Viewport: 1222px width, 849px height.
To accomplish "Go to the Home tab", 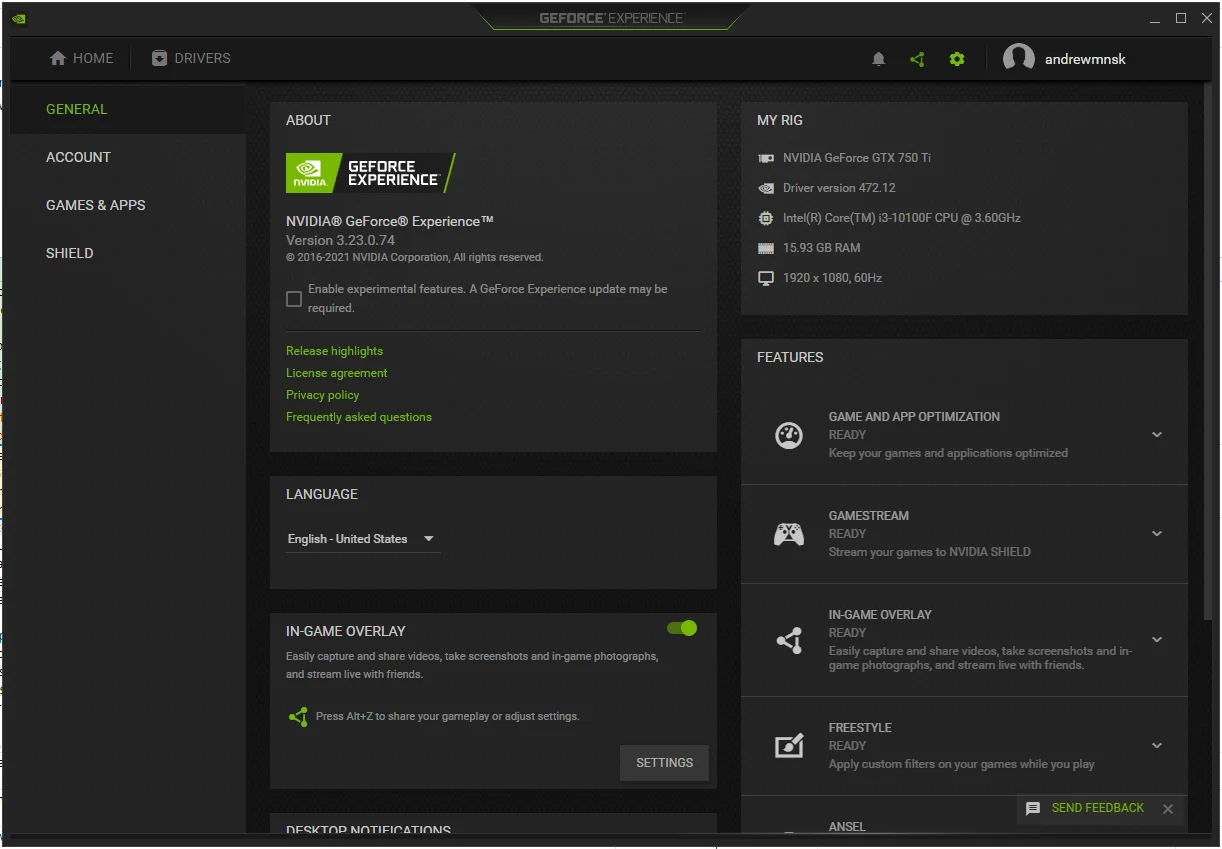I will [82, 58].
